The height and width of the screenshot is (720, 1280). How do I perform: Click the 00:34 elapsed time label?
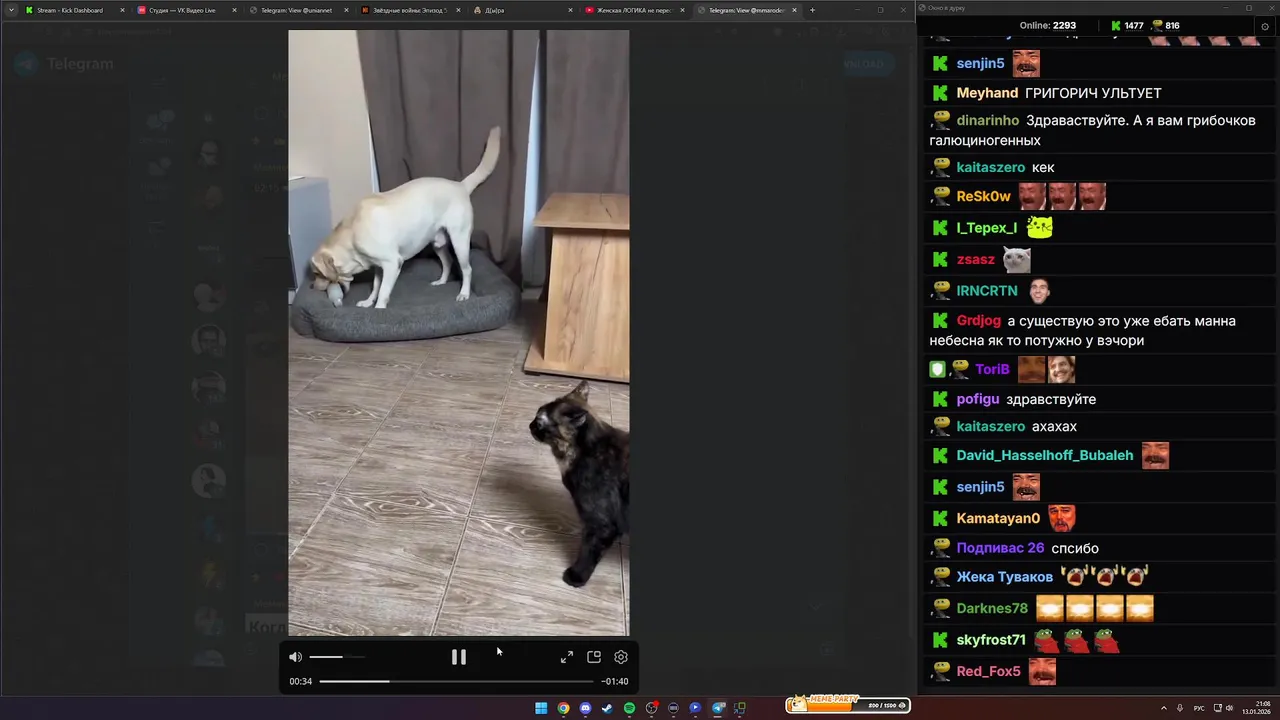pos(300,681)
